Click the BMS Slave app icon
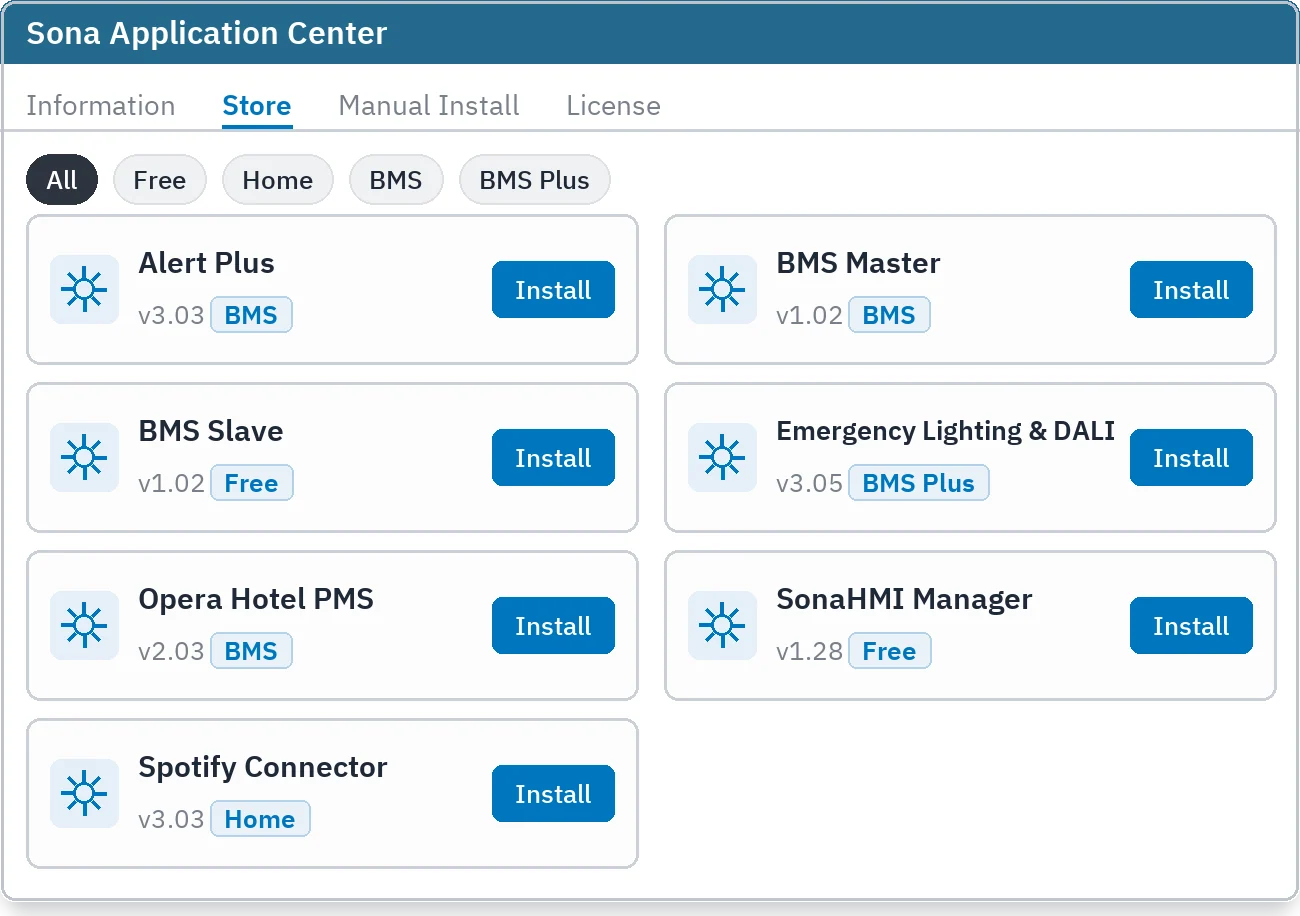This screenshot has height=916, width=1300. point(84,458)
